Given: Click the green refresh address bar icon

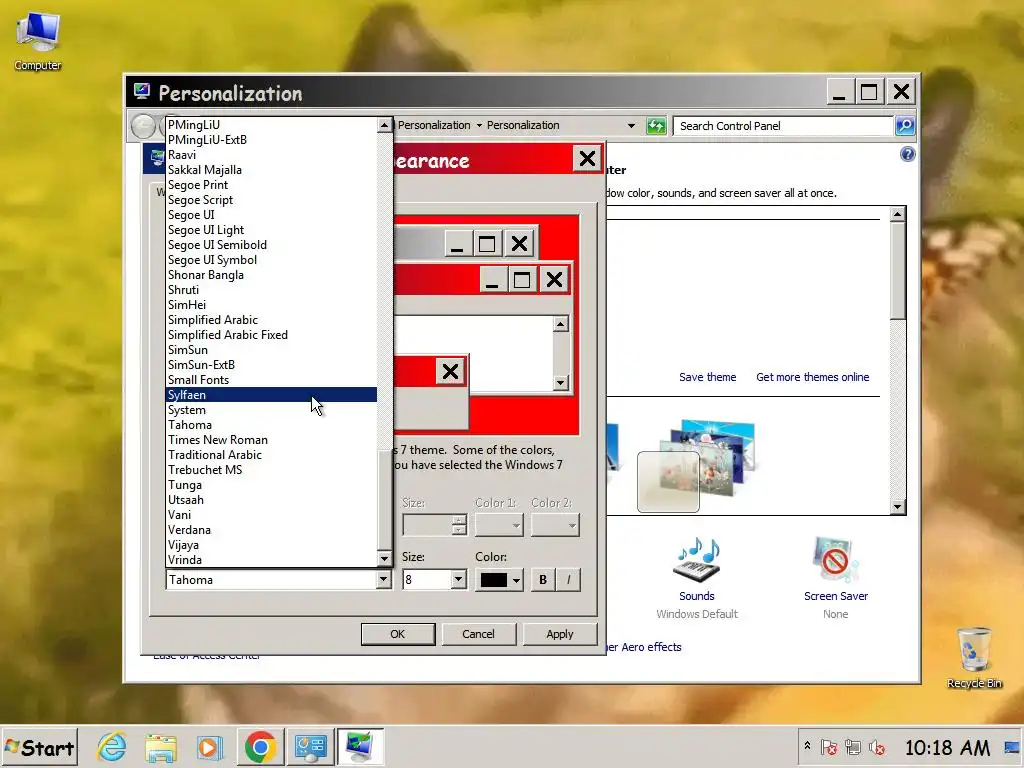Looking at the screenshot, I should tap(656, 125).
